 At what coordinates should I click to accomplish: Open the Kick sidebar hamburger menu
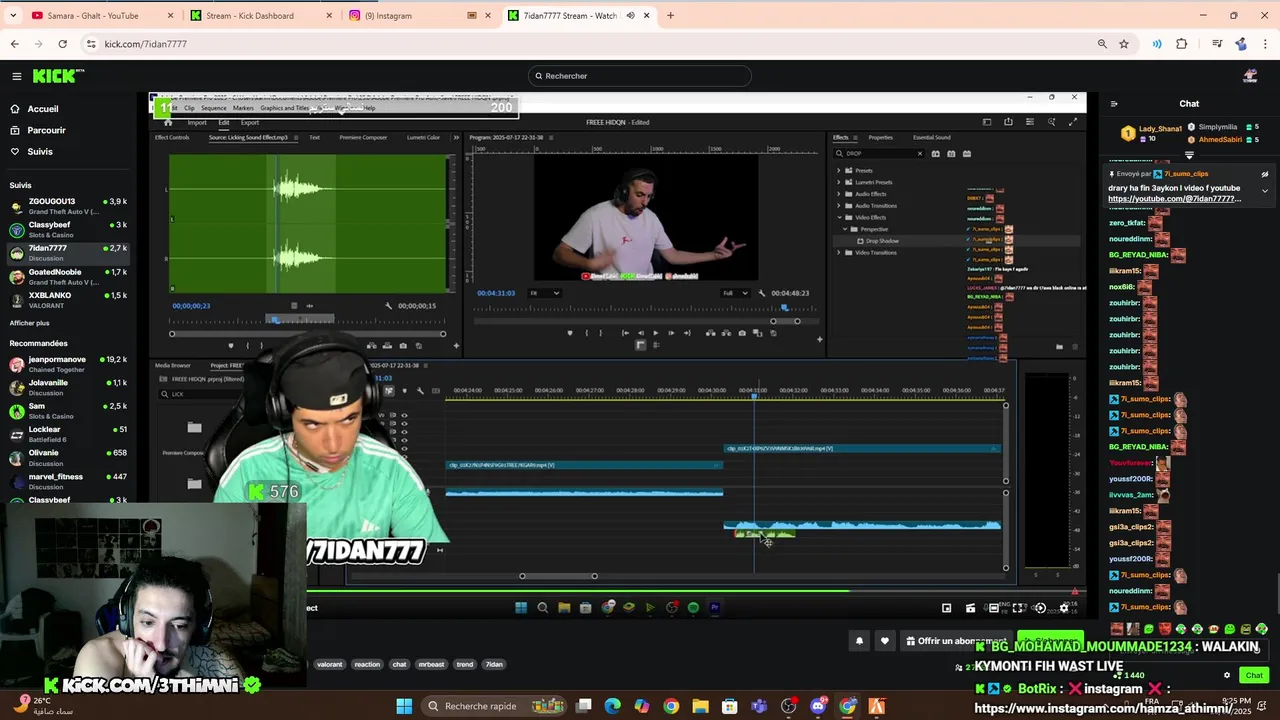(16, 76)
